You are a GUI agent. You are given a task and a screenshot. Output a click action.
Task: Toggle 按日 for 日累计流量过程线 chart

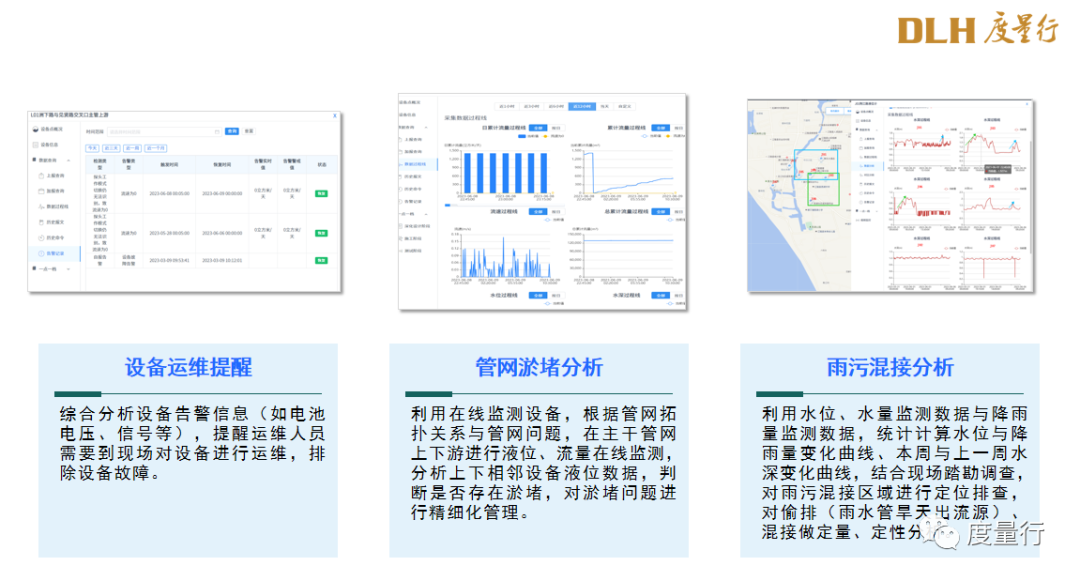click(556, 128)
